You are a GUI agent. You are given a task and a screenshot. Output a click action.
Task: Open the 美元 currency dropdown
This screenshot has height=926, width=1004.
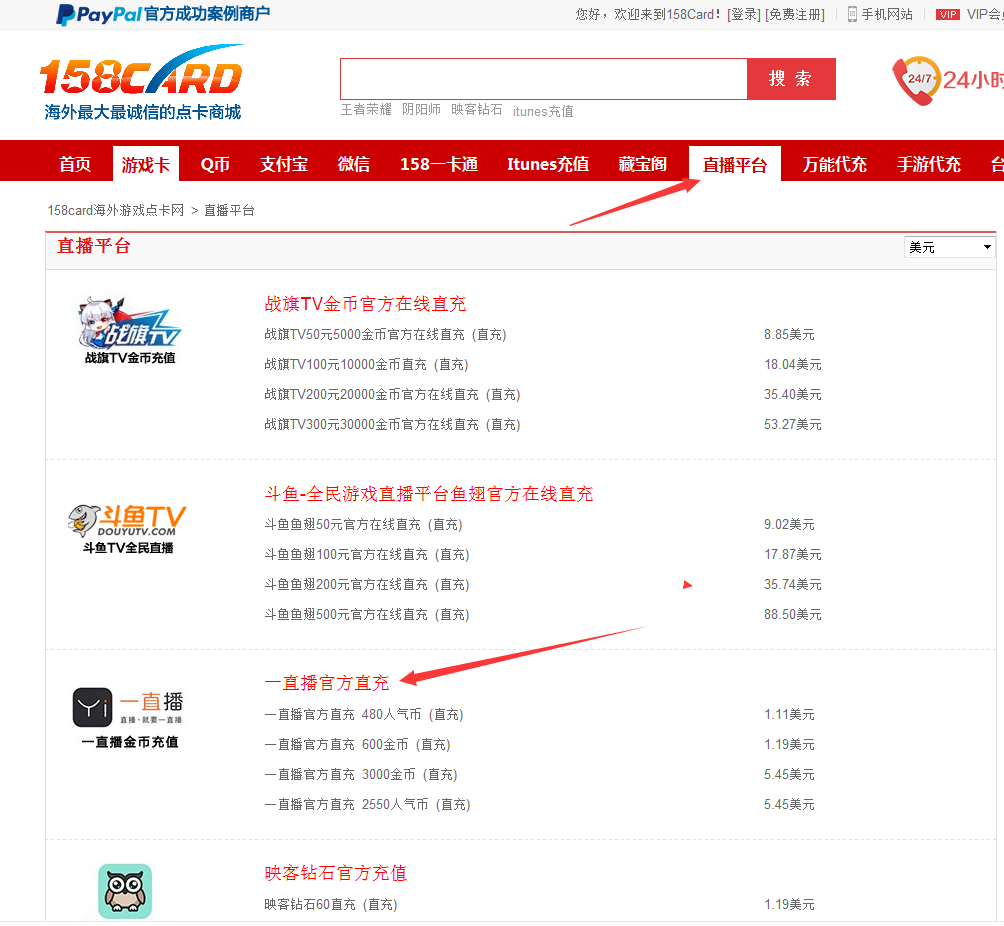pos(950,247)
